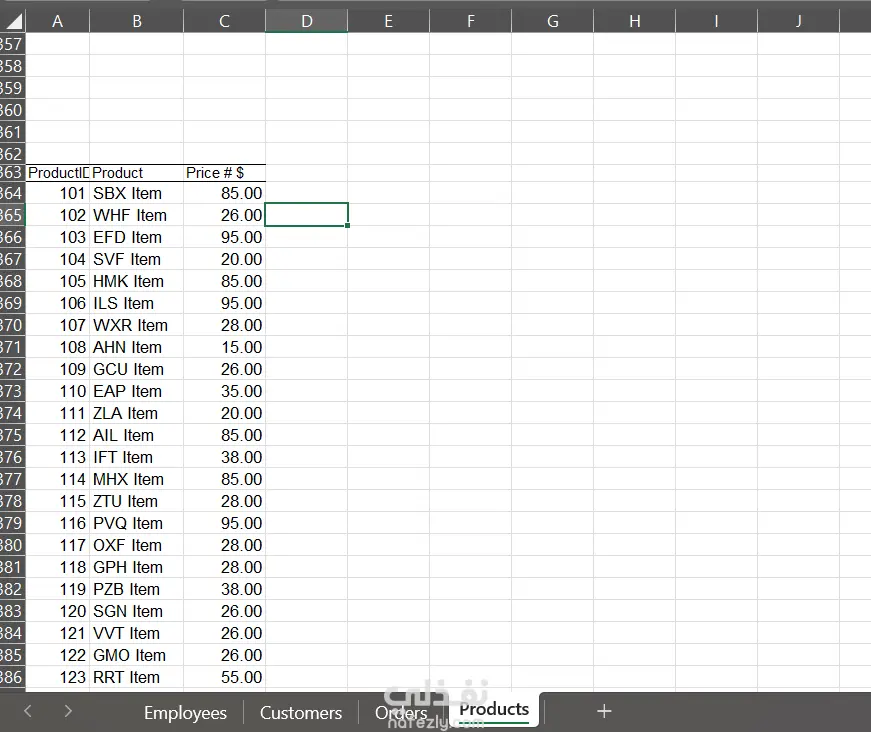The width and height of the screenshot is (871, 732).
Task: Select the 'OXF Item' cell
Action: 137,545
